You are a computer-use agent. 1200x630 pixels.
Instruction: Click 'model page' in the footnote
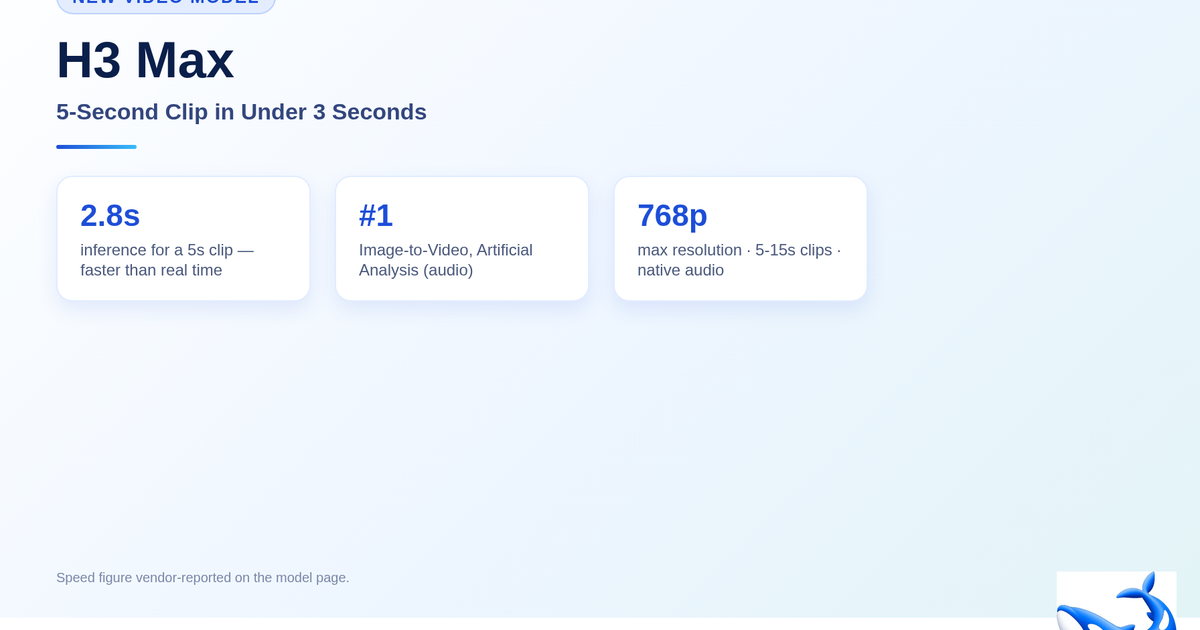coord(311,577)
